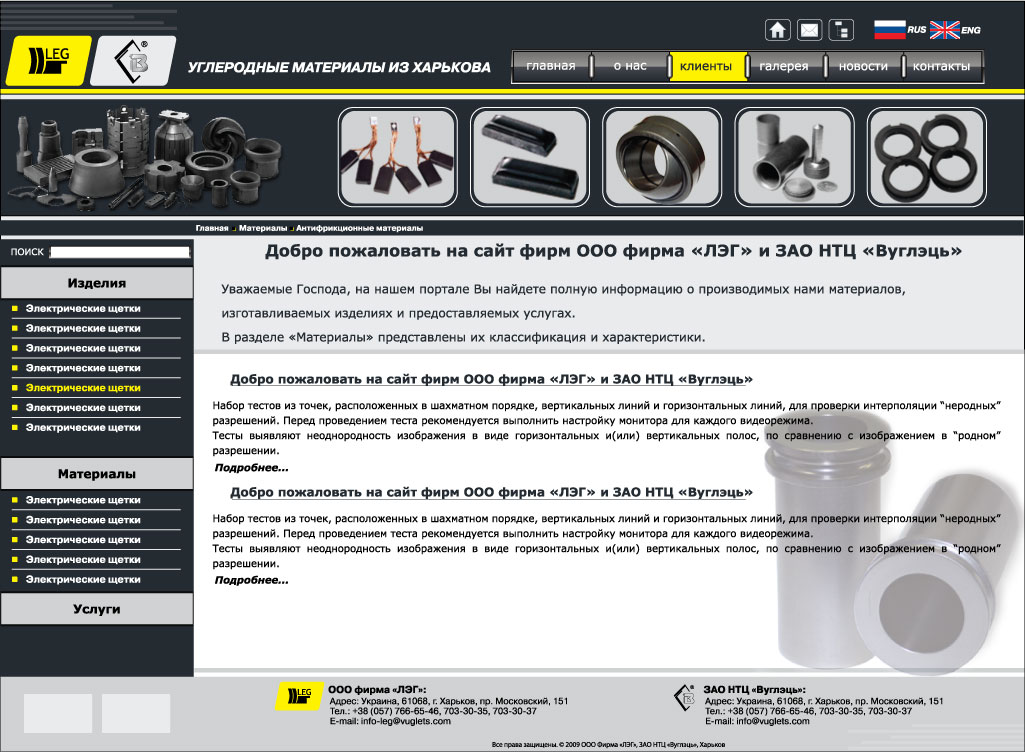The height and width of the screenshot is (752, 1025).
Task: Open the two black carbon bars thumbnail
Action: tap(529, 157)
